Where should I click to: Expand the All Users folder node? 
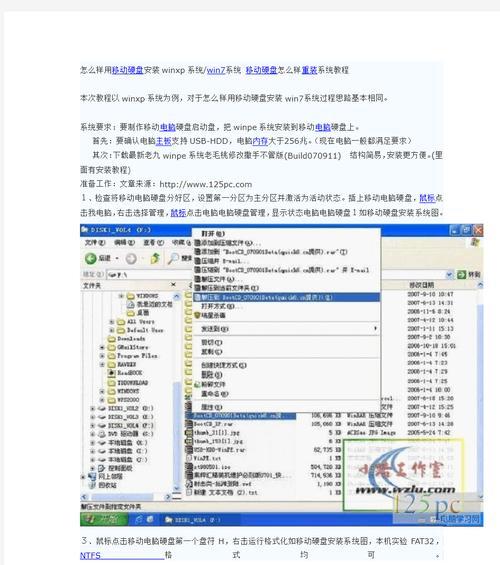coord(112,322)
